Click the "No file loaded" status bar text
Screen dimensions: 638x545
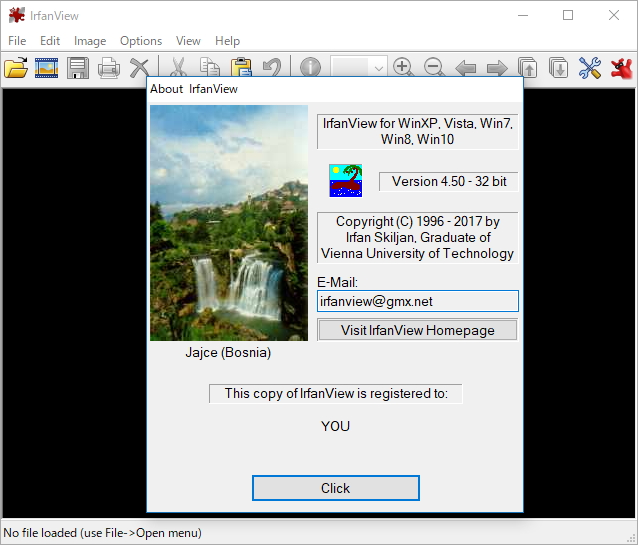pos(103,533)
